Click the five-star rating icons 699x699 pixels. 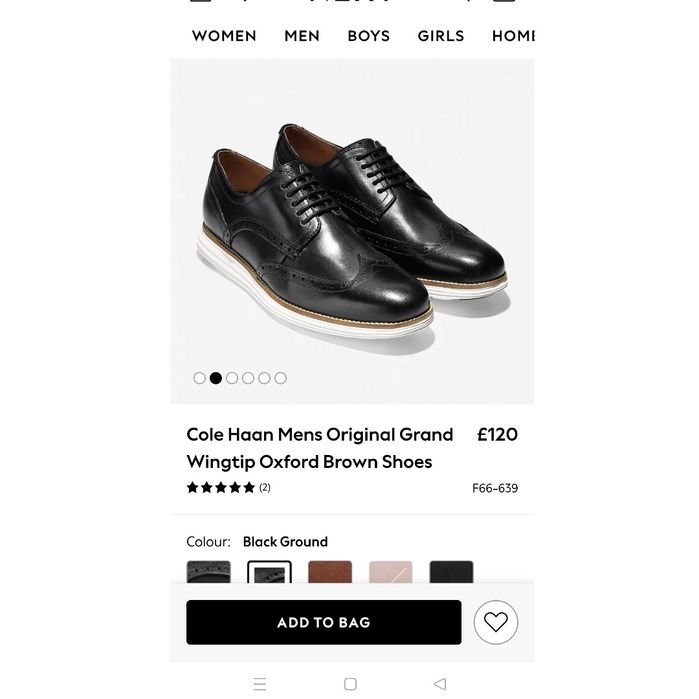click(x=221, y=488)
